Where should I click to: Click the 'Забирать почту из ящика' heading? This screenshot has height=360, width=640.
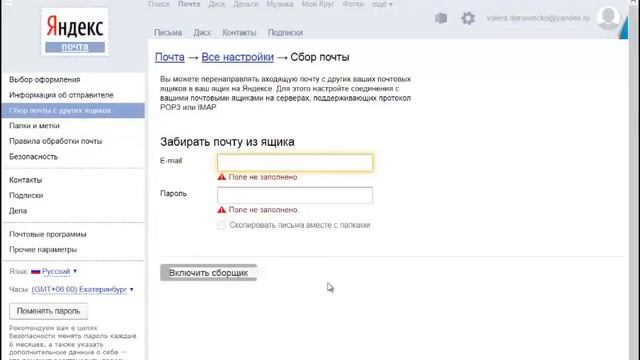click(x=227, y=142)
